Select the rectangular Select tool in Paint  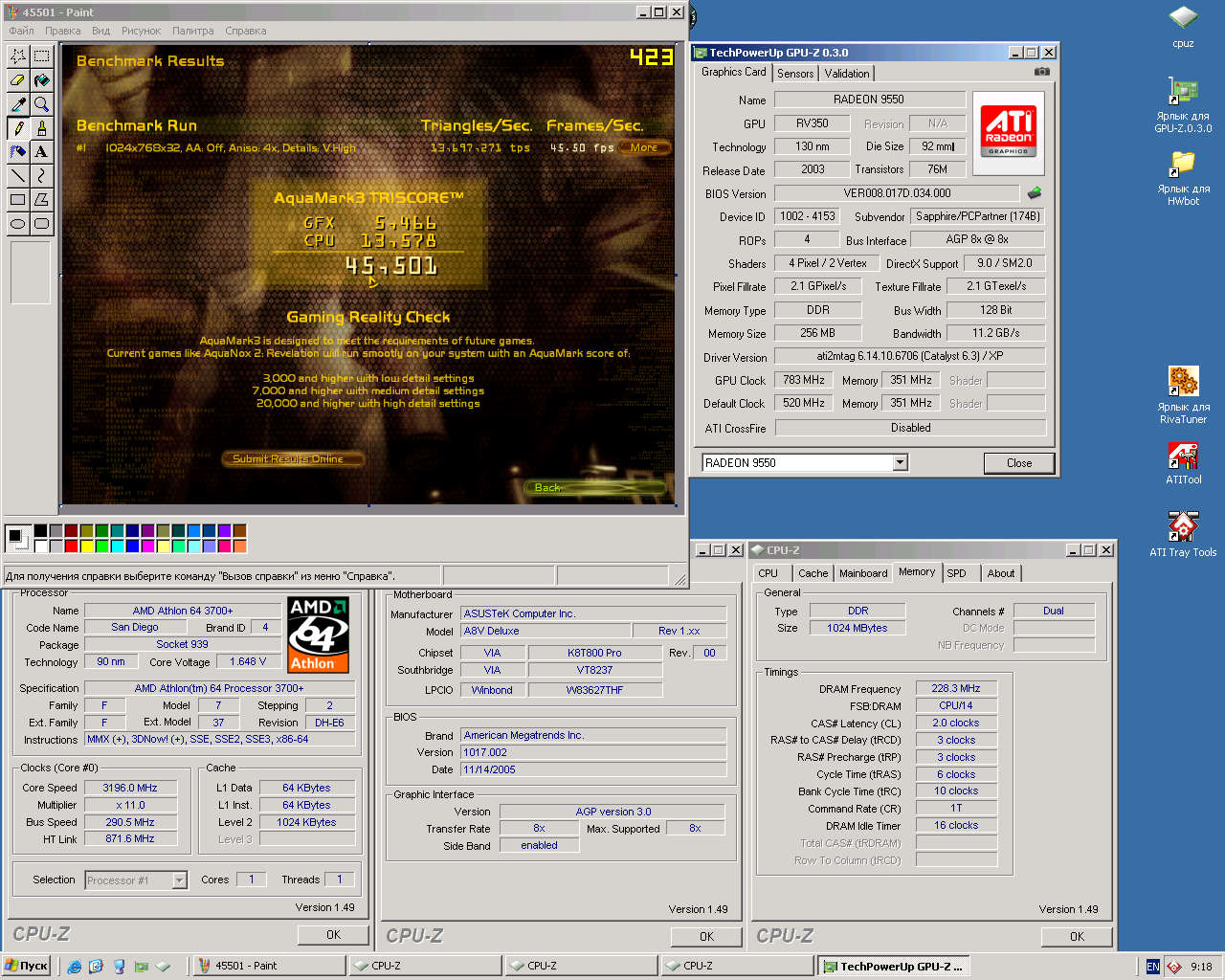(x=41, y=56)
